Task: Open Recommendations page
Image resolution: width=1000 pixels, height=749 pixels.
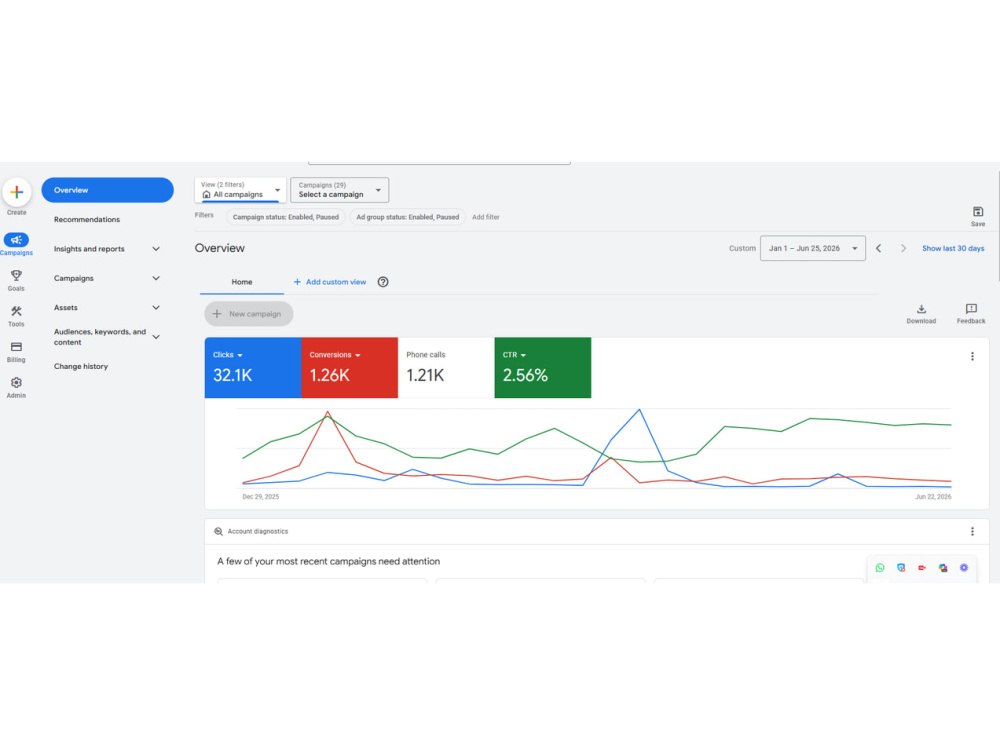Action: coord(87,219)
